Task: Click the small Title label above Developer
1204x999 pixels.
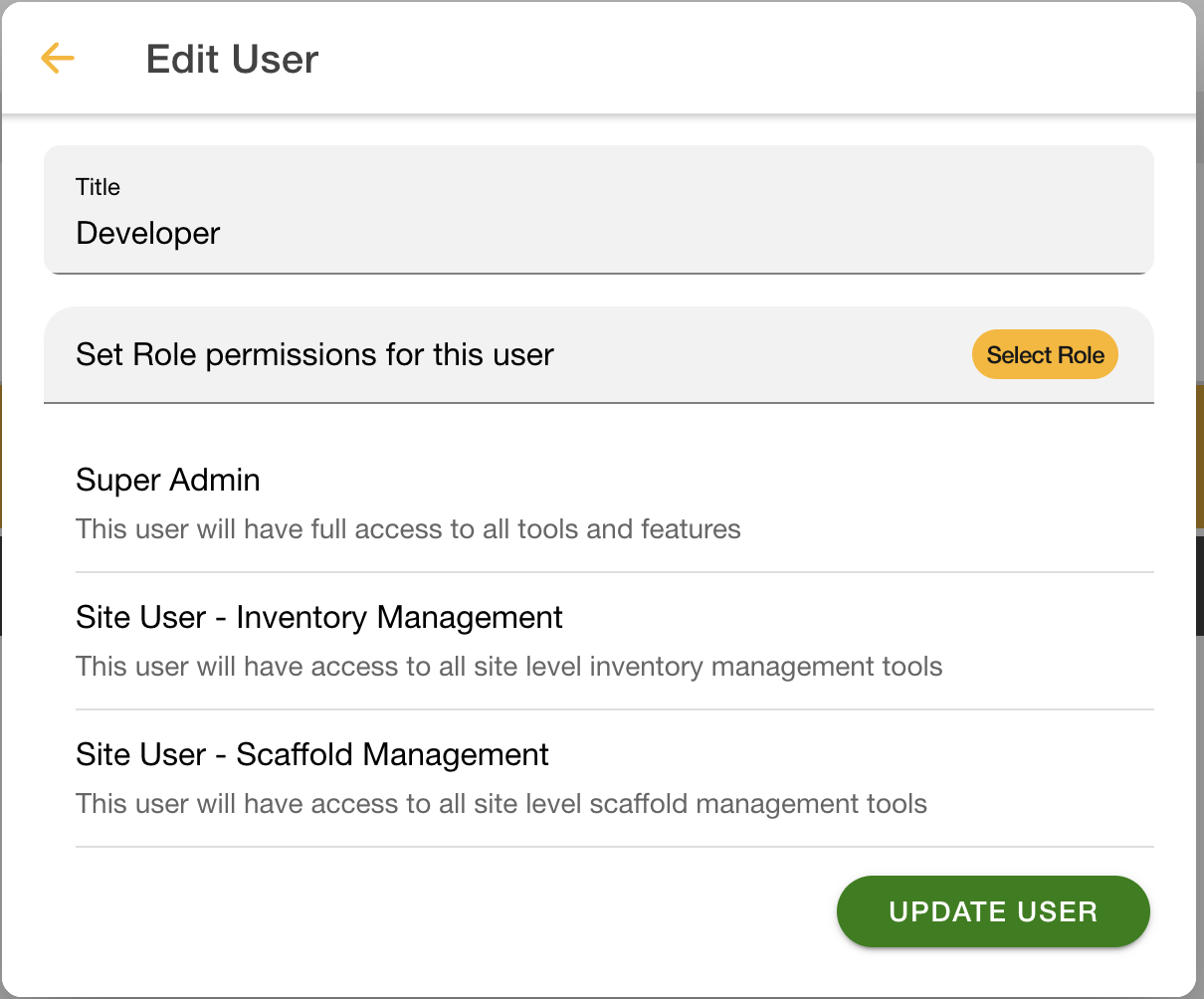Action: (98, 187)
